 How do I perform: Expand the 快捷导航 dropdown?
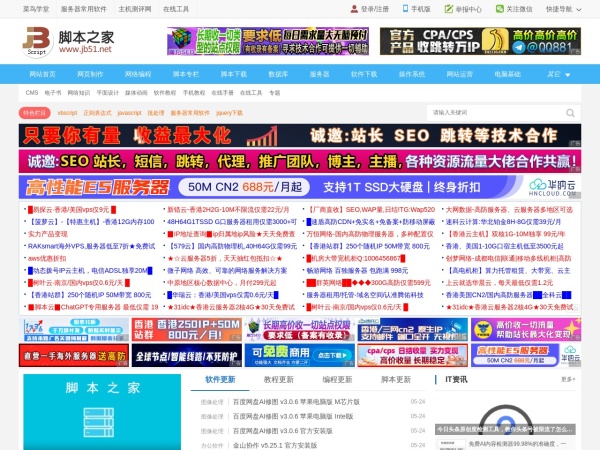564,9
